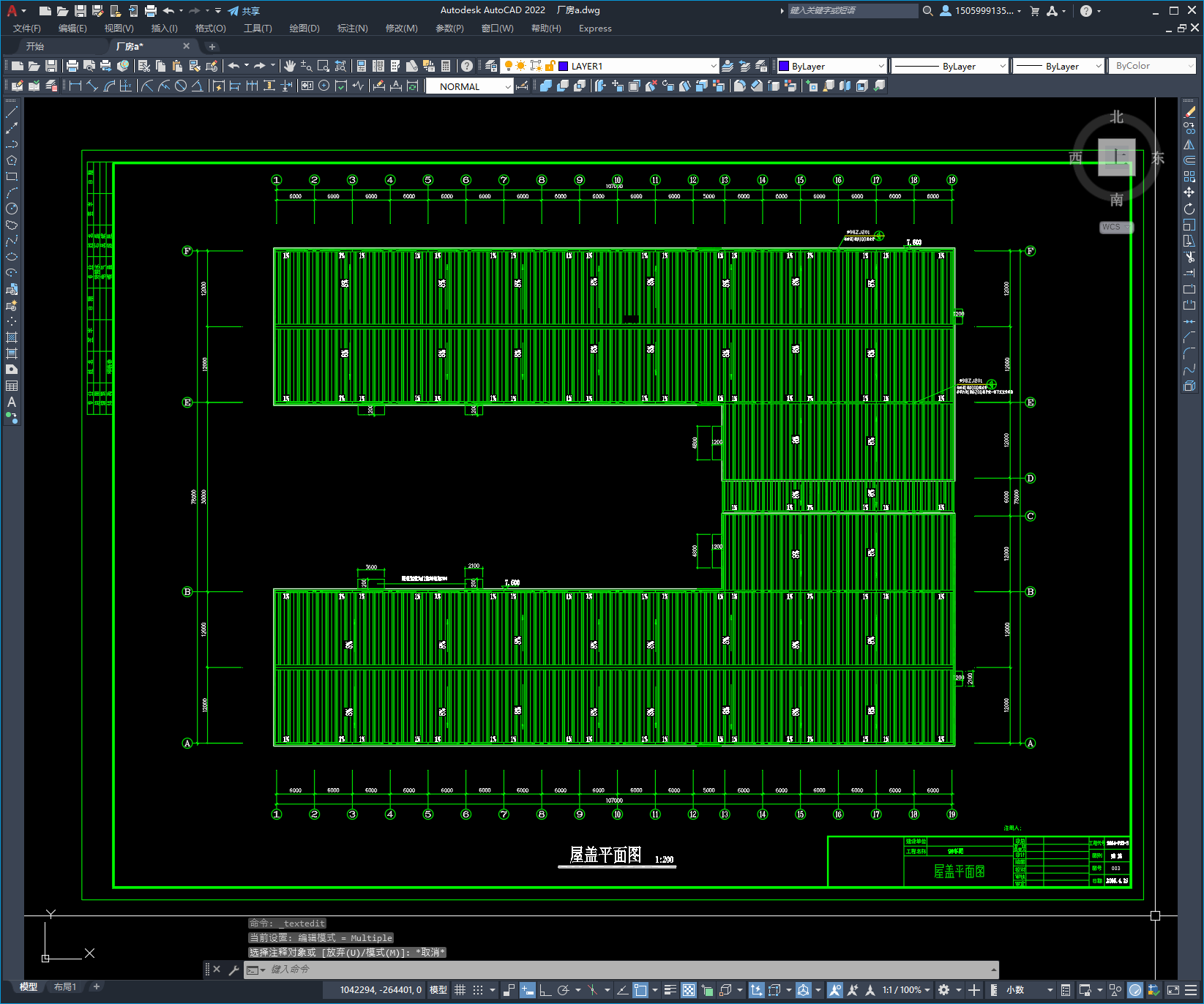Expand the application menu arrow by red A

23,11
